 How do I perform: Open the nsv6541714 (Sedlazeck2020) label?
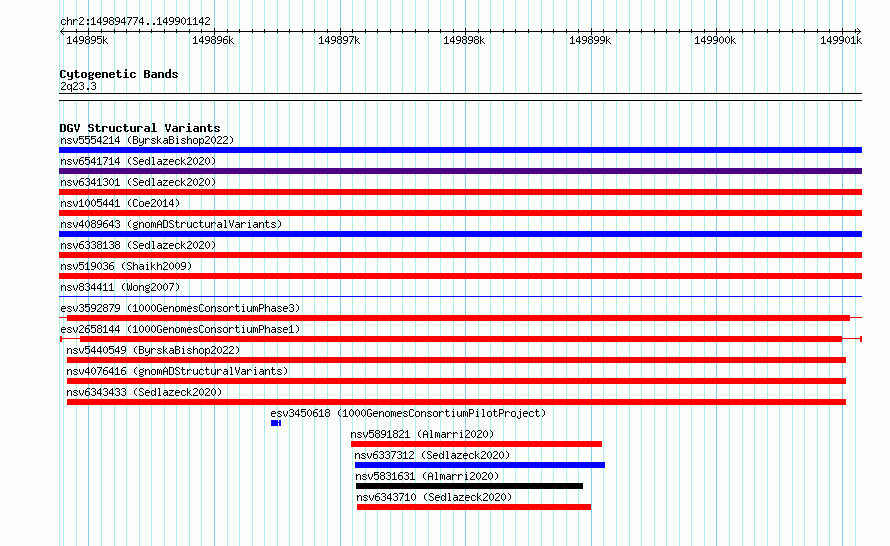pyautogui.click(x=138, y=161)
